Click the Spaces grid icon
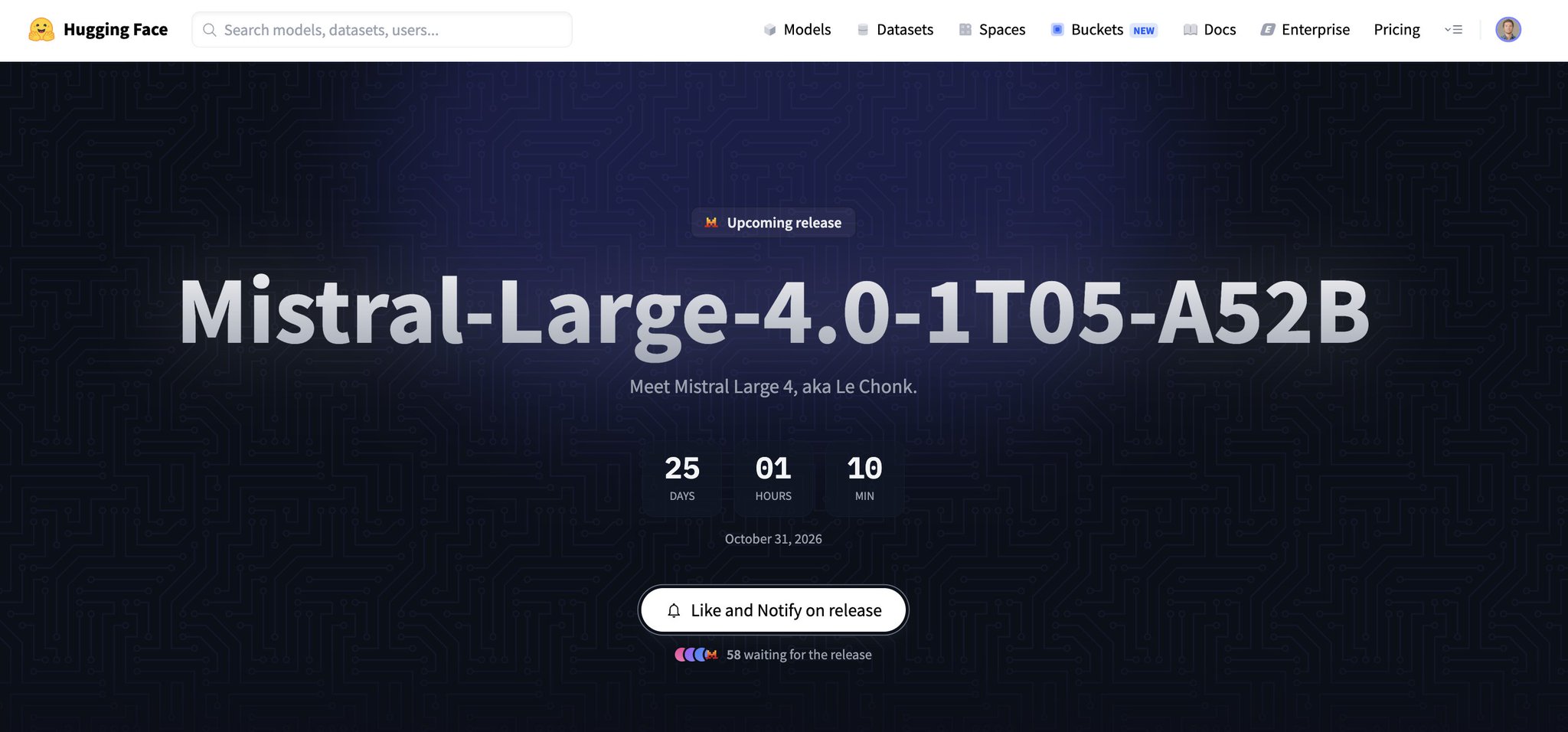Screen dimensions: 1568x732 965,30
